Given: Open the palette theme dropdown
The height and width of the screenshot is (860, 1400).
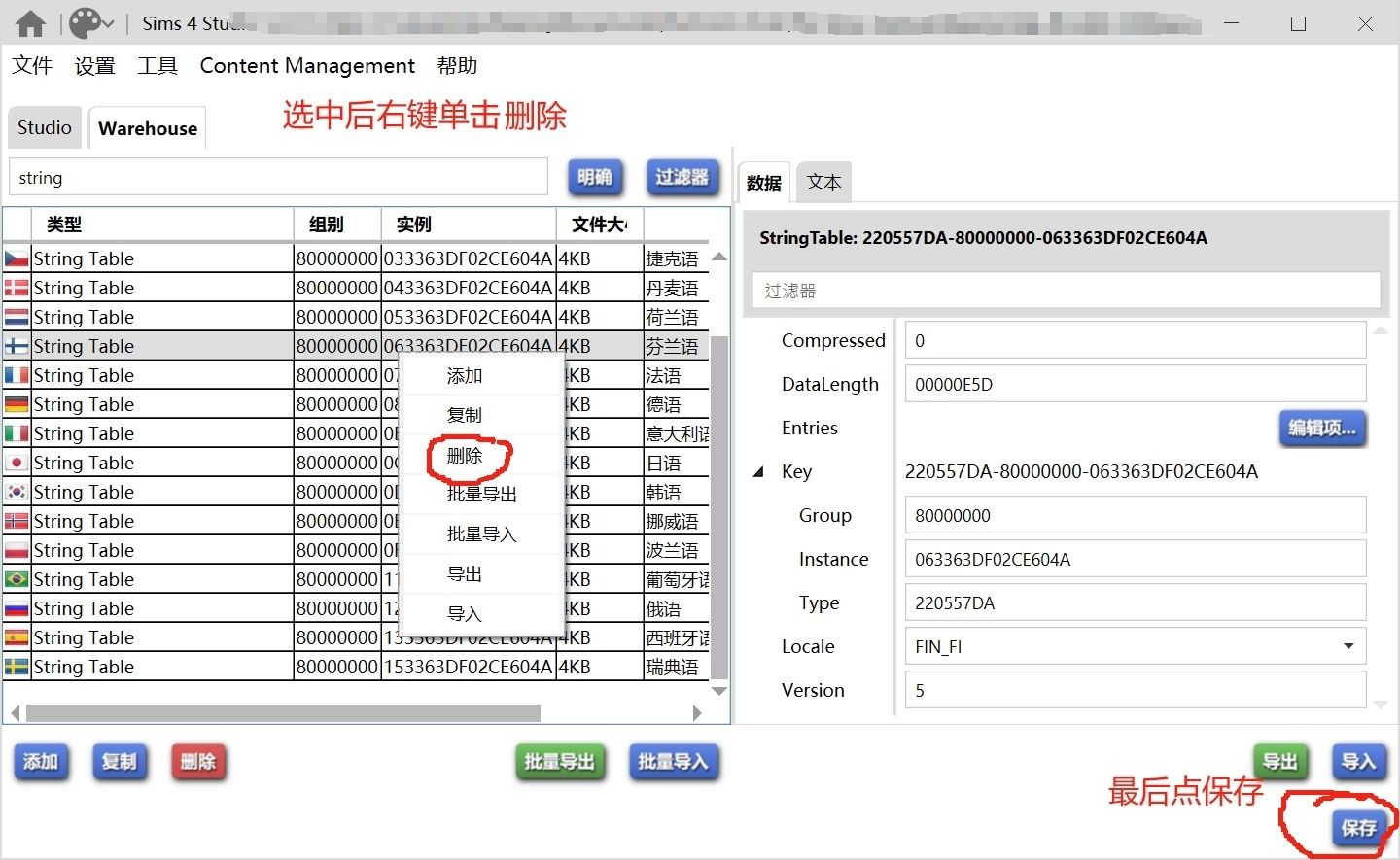Looking at the screenshot, I should (x=91, y=23).
